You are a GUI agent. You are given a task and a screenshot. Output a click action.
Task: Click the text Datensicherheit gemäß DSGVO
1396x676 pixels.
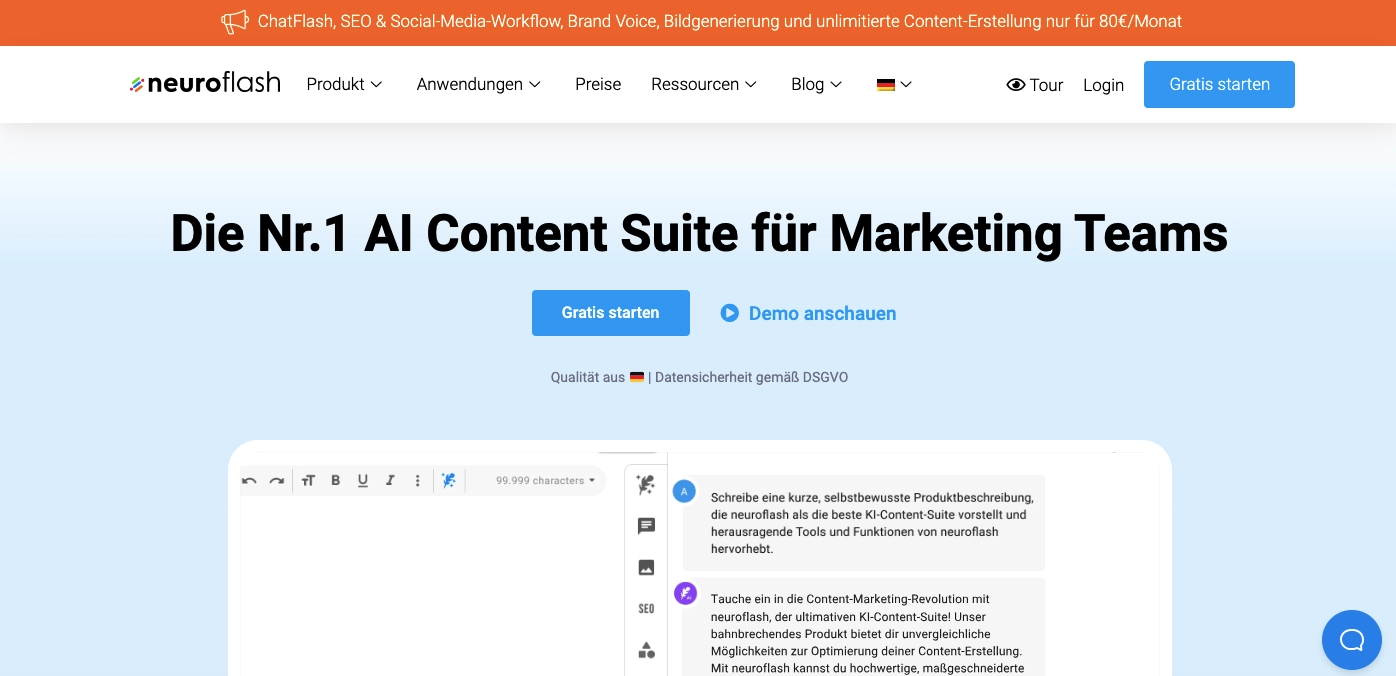point(751,377)
